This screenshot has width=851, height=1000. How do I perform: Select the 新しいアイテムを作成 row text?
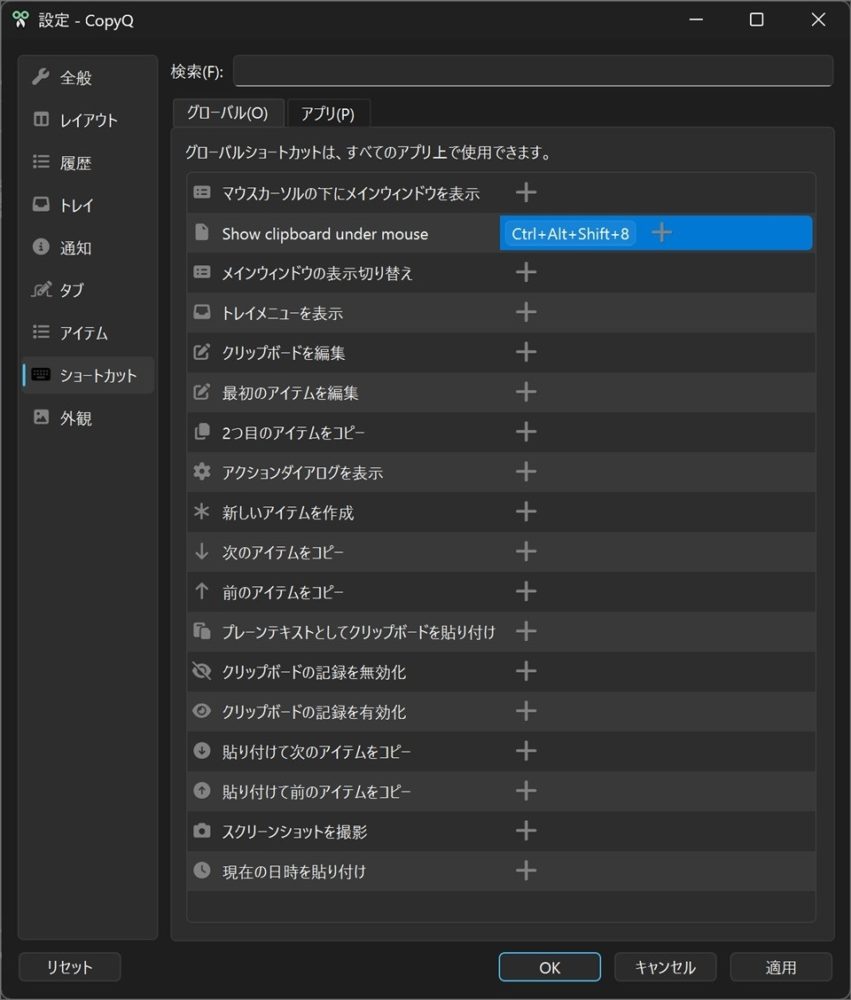pyautogui.click(x=288, y=513)
